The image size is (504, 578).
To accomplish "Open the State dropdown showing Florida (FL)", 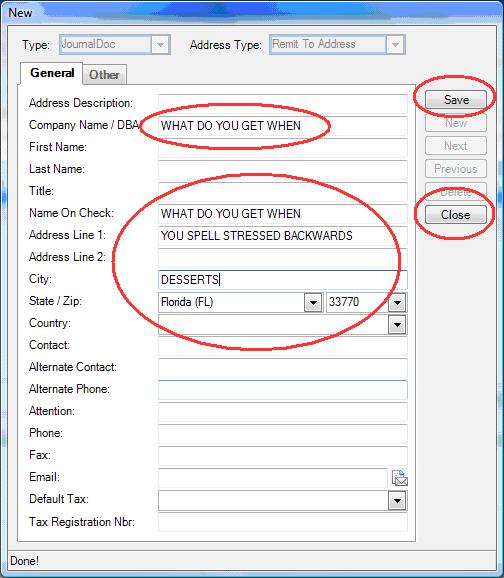I will (313, 303).
